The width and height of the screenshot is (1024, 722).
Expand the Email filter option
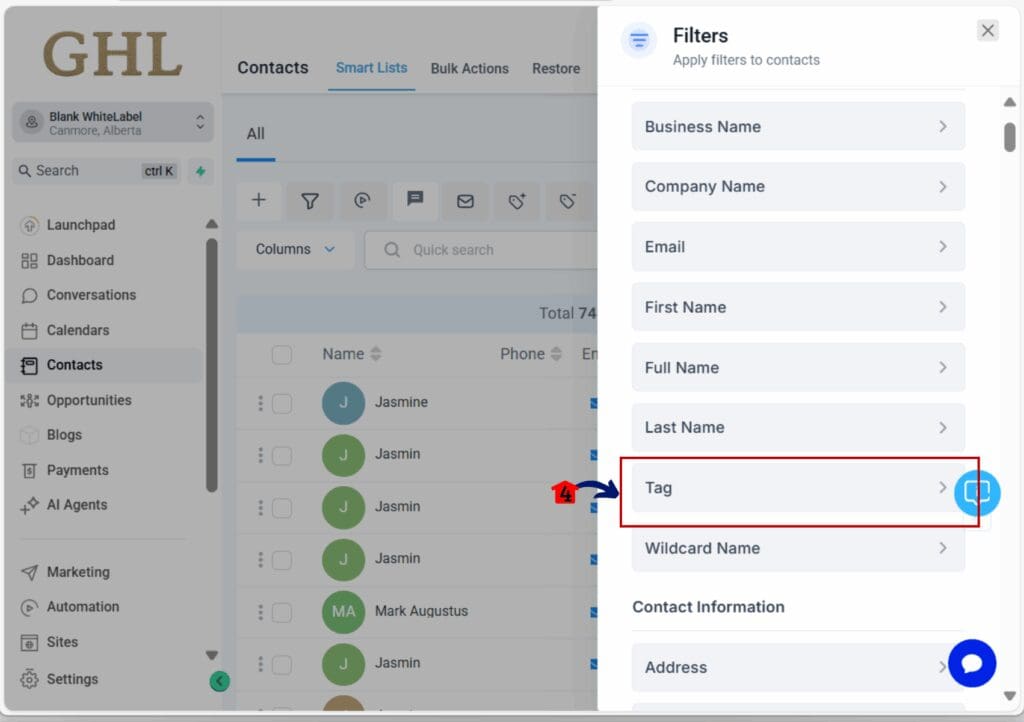(x=797, y=247)
